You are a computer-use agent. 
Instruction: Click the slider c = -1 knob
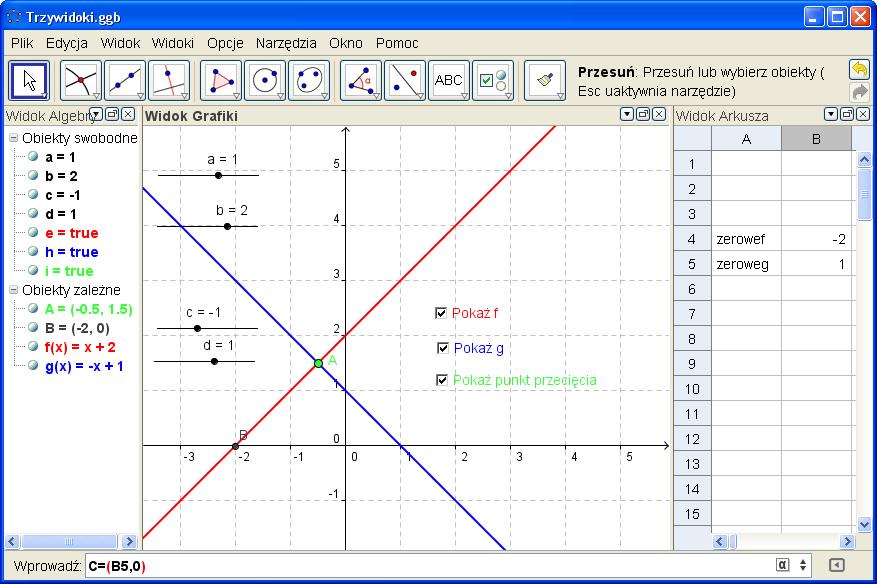[197, 328]
